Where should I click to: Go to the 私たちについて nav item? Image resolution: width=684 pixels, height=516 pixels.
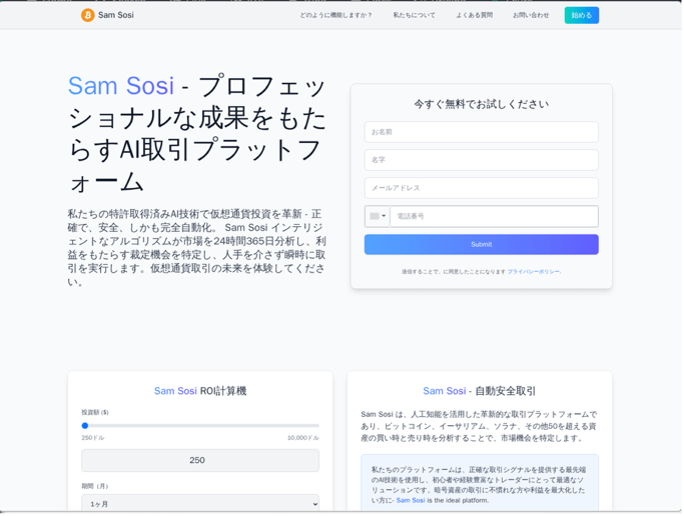coord(414,15)
